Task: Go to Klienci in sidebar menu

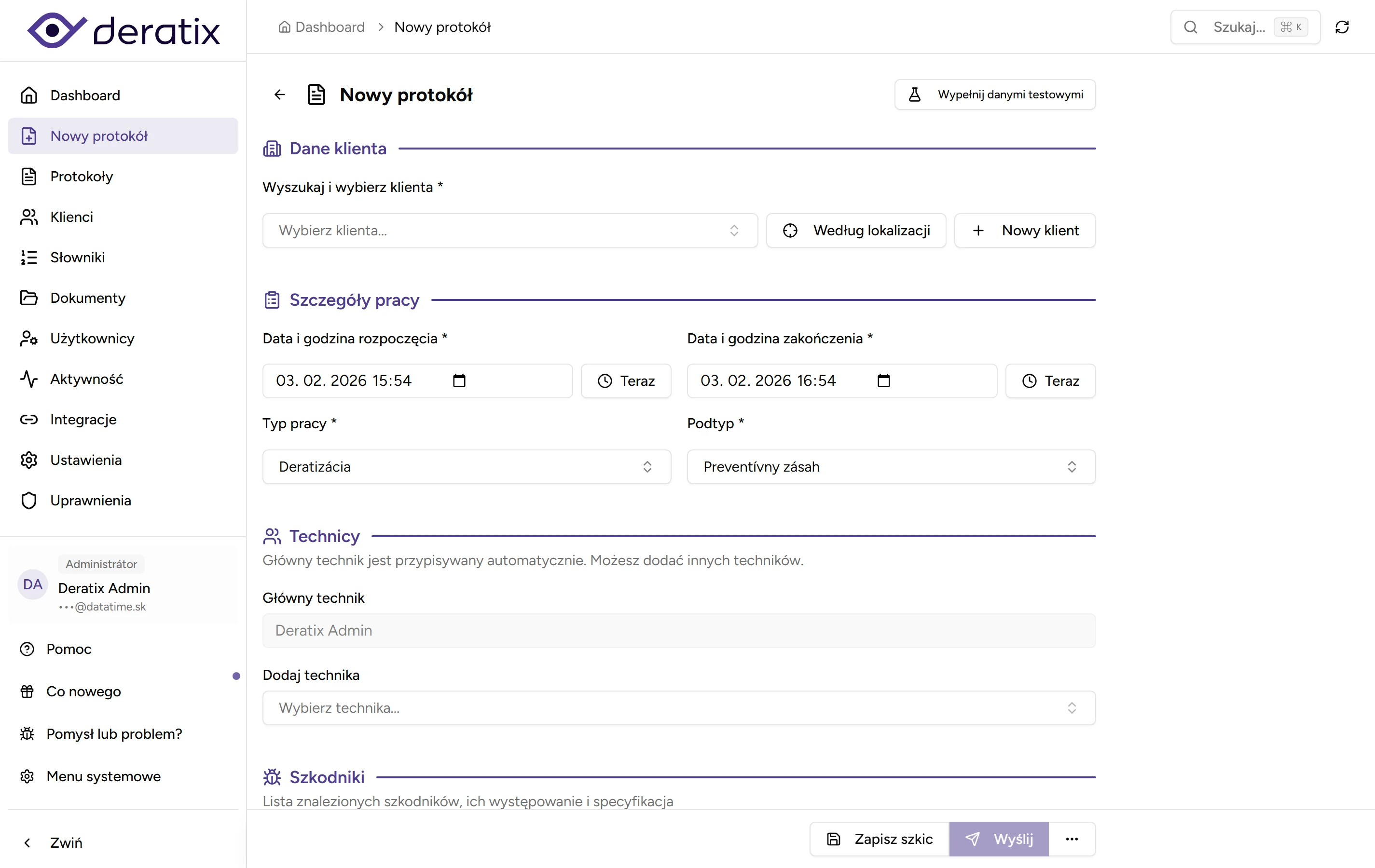Action: [x=71, y=217]
